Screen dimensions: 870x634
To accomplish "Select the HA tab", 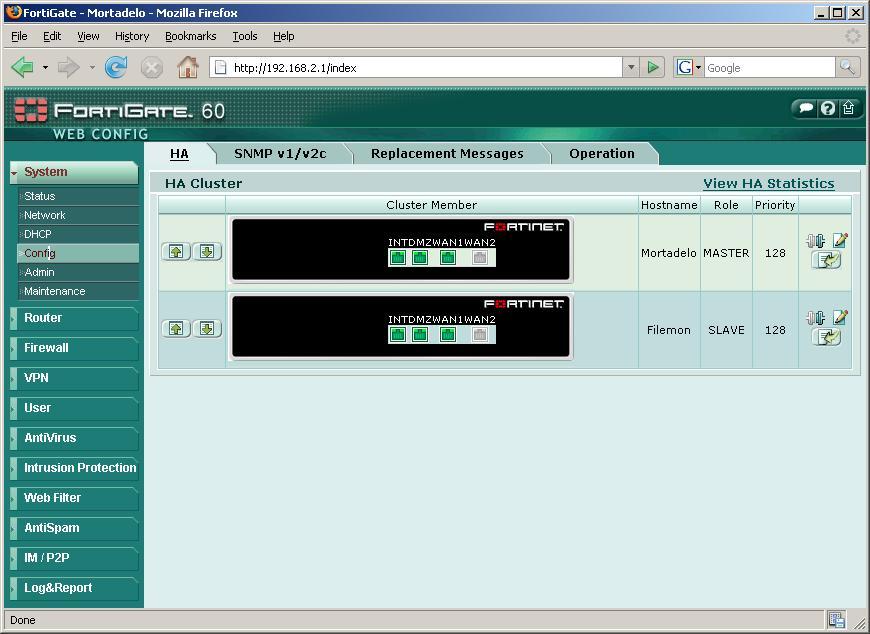I will [179, 154].
